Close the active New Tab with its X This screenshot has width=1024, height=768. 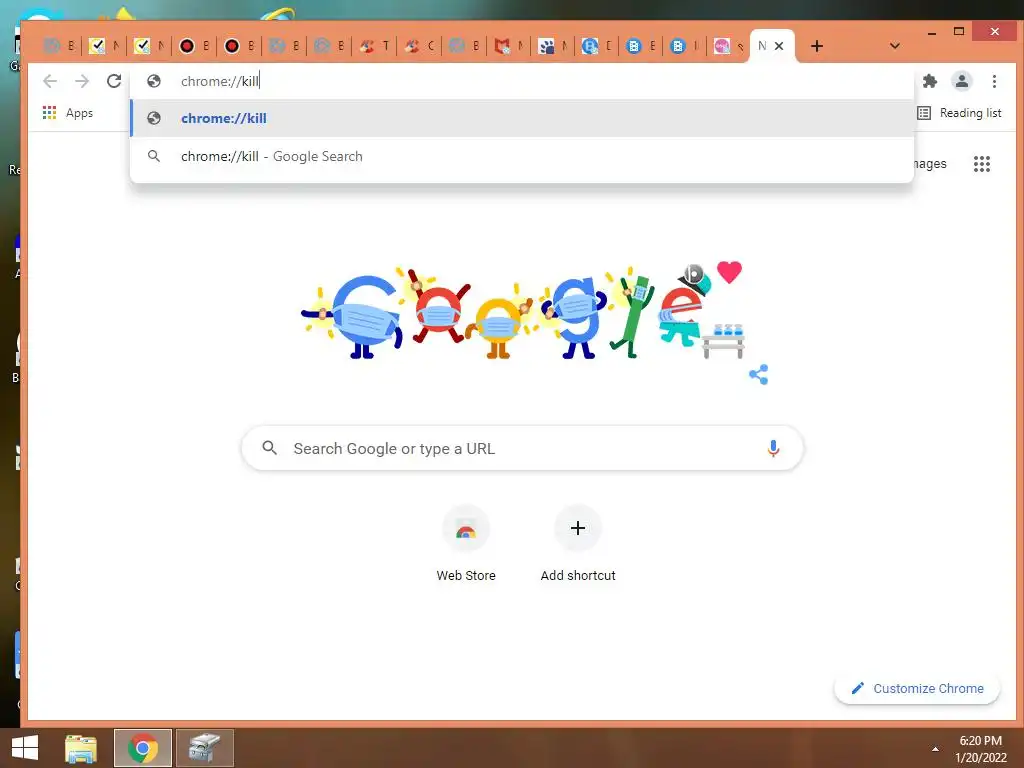pyautogui.click(x=778, y=46)
